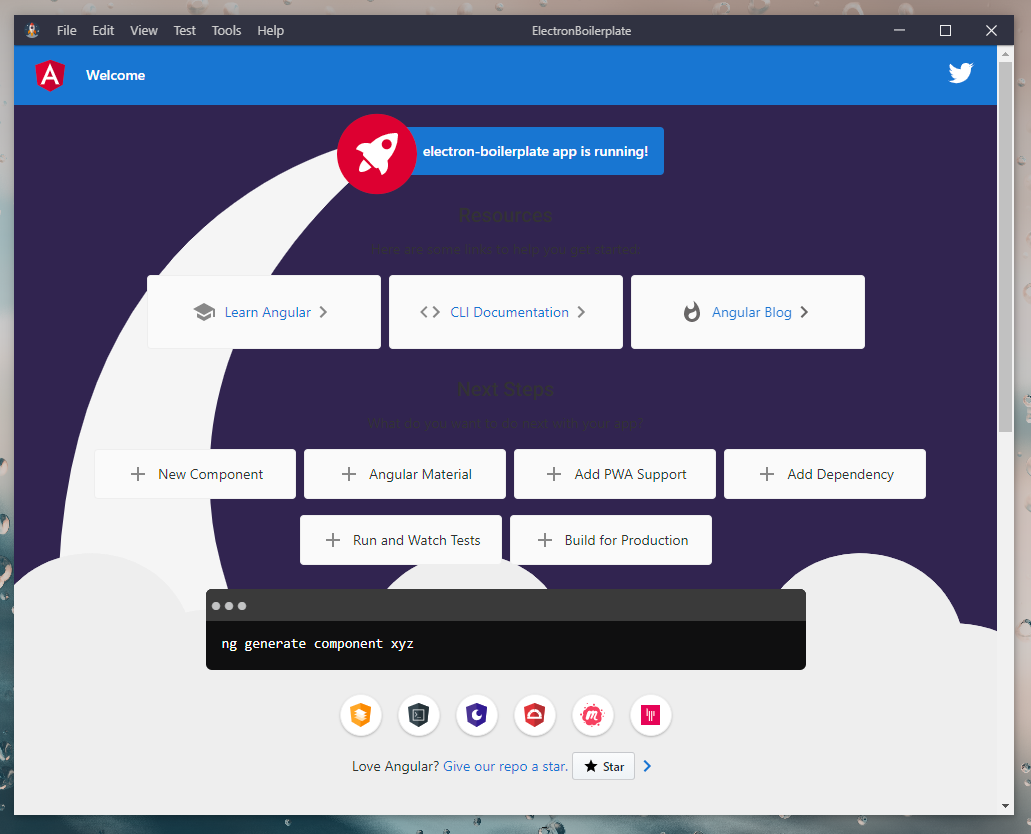
Task: Click the Angular shield logo
Action: (50, 75)
